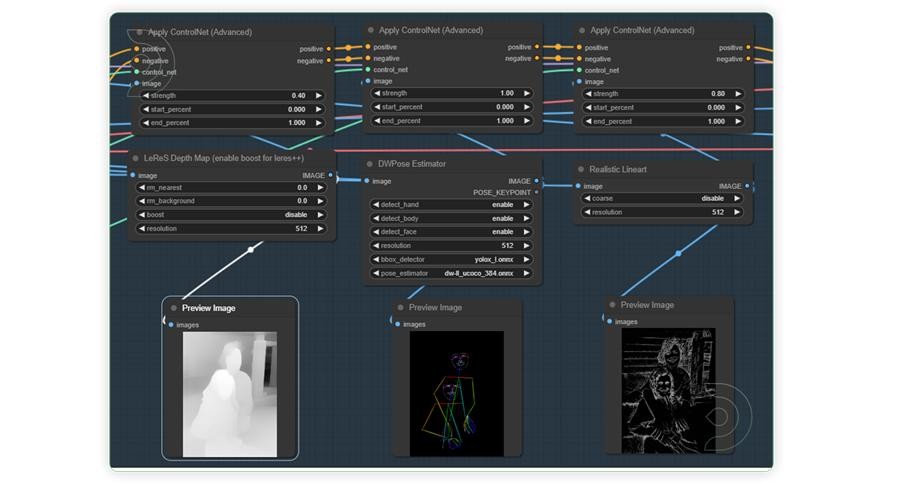Click image input port on ControlNet node strength 0.80
The height and width of the screenshot is (484, 900).
coord(579,82)
